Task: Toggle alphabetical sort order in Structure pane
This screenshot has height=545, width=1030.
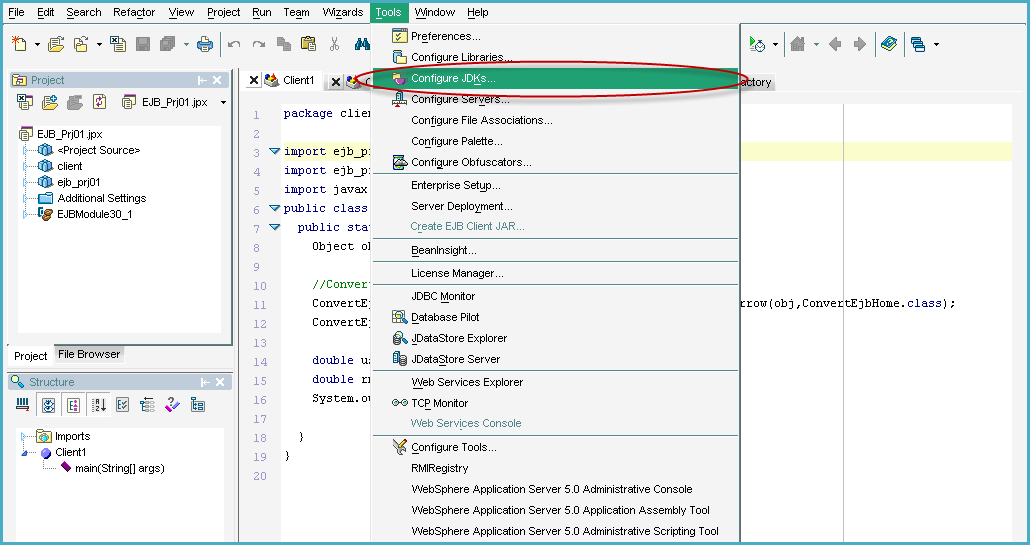Action: pos(99,405)
